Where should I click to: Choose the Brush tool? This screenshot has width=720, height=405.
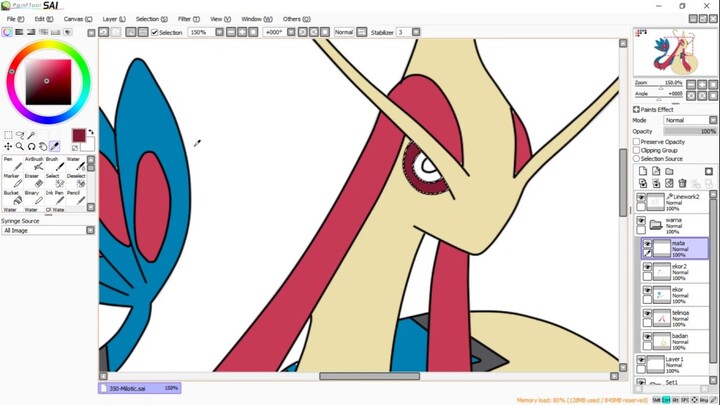(55, 163)
